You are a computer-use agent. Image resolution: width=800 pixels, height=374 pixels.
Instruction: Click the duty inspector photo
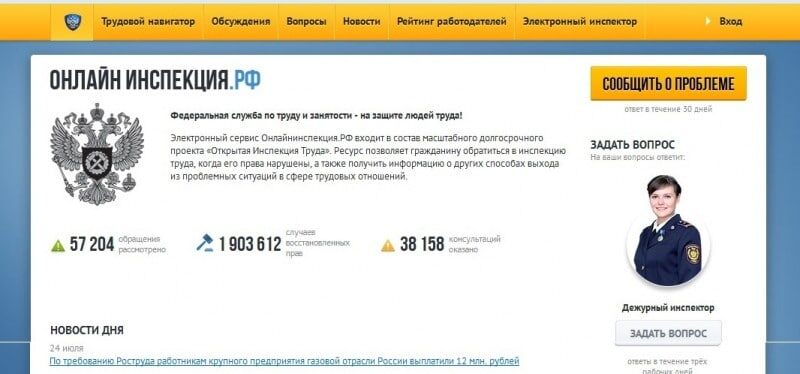coord(668,232)
